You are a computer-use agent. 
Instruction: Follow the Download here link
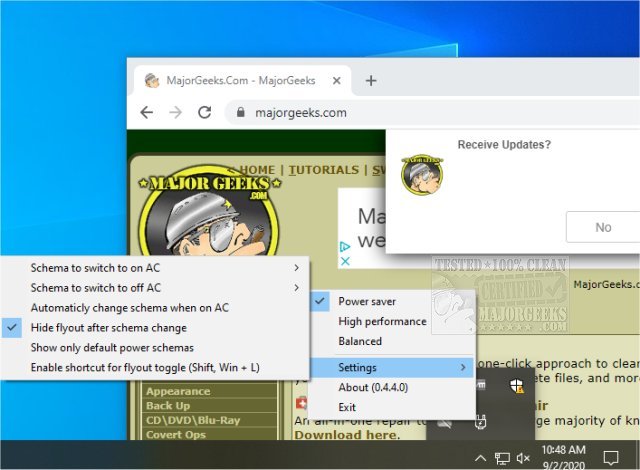[347, 435]
